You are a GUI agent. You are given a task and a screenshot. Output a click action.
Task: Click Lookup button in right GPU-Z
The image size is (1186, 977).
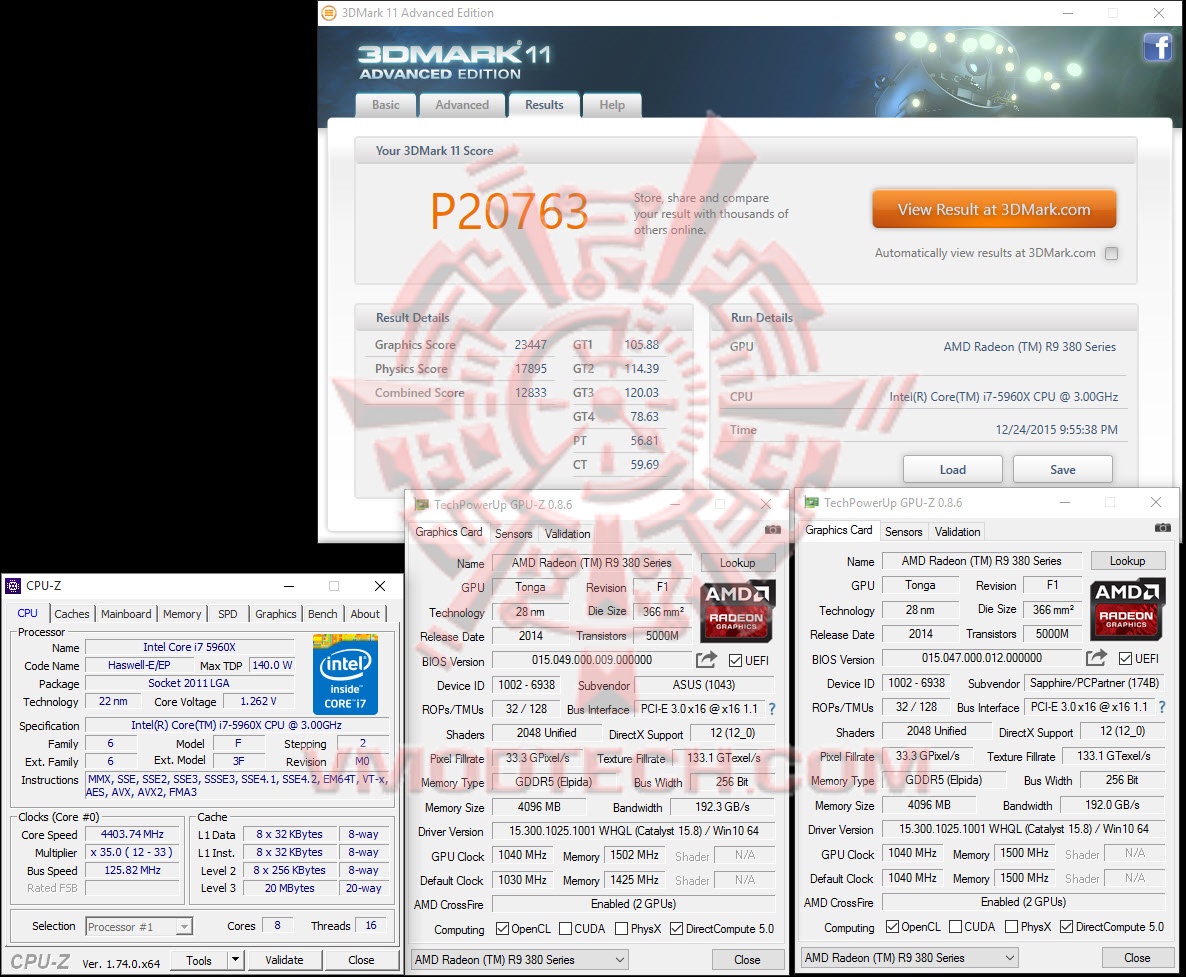click(x=1128, y=560)
